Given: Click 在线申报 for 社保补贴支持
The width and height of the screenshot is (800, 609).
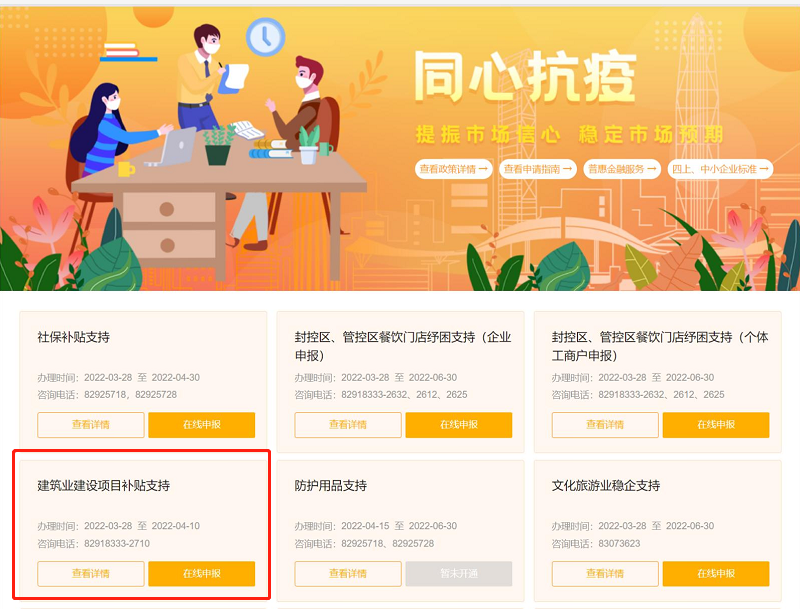Looking at the screenshot, I should pyautogui.click(x=202, y=425).
